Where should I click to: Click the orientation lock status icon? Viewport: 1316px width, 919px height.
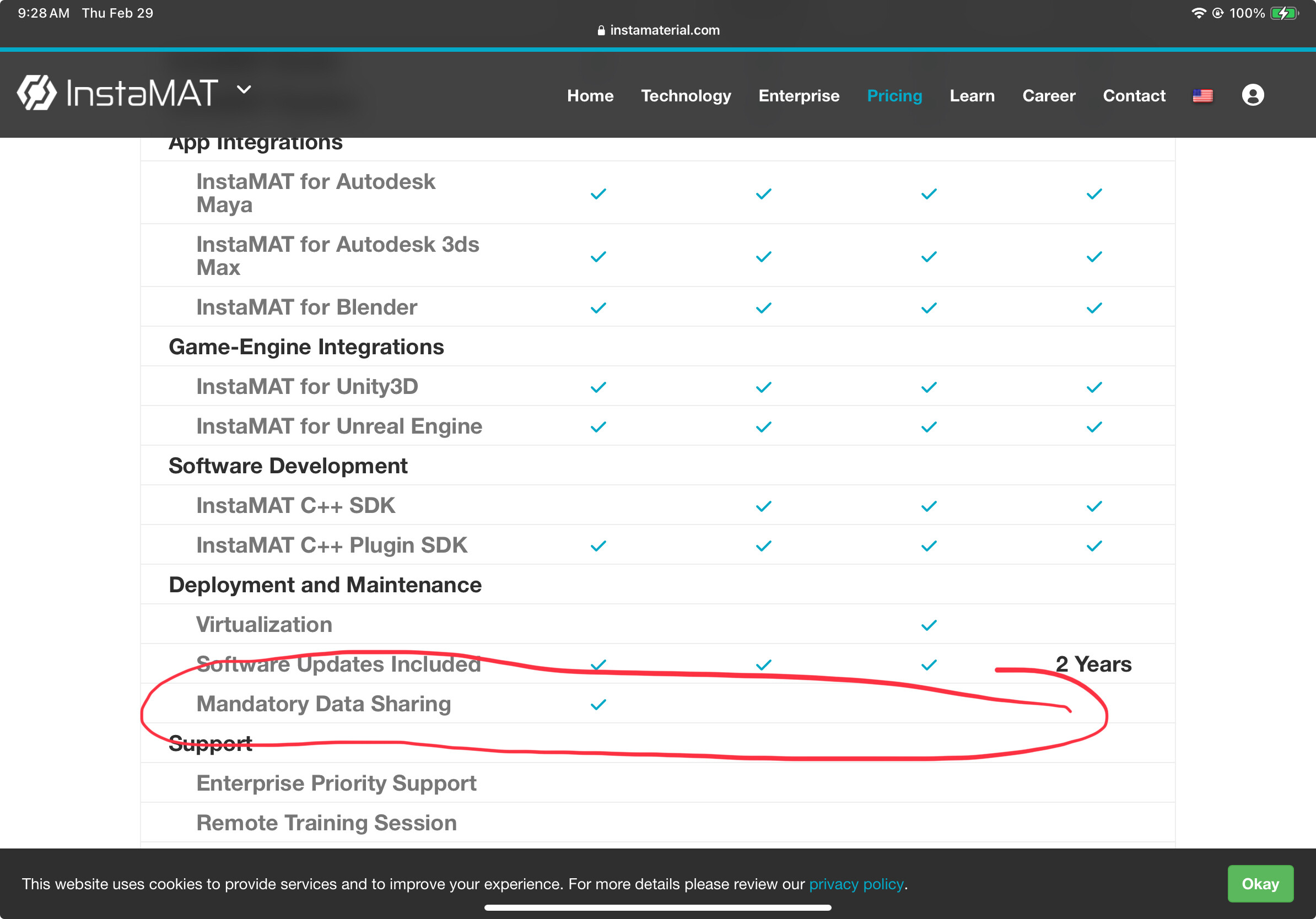(1218, 13)
